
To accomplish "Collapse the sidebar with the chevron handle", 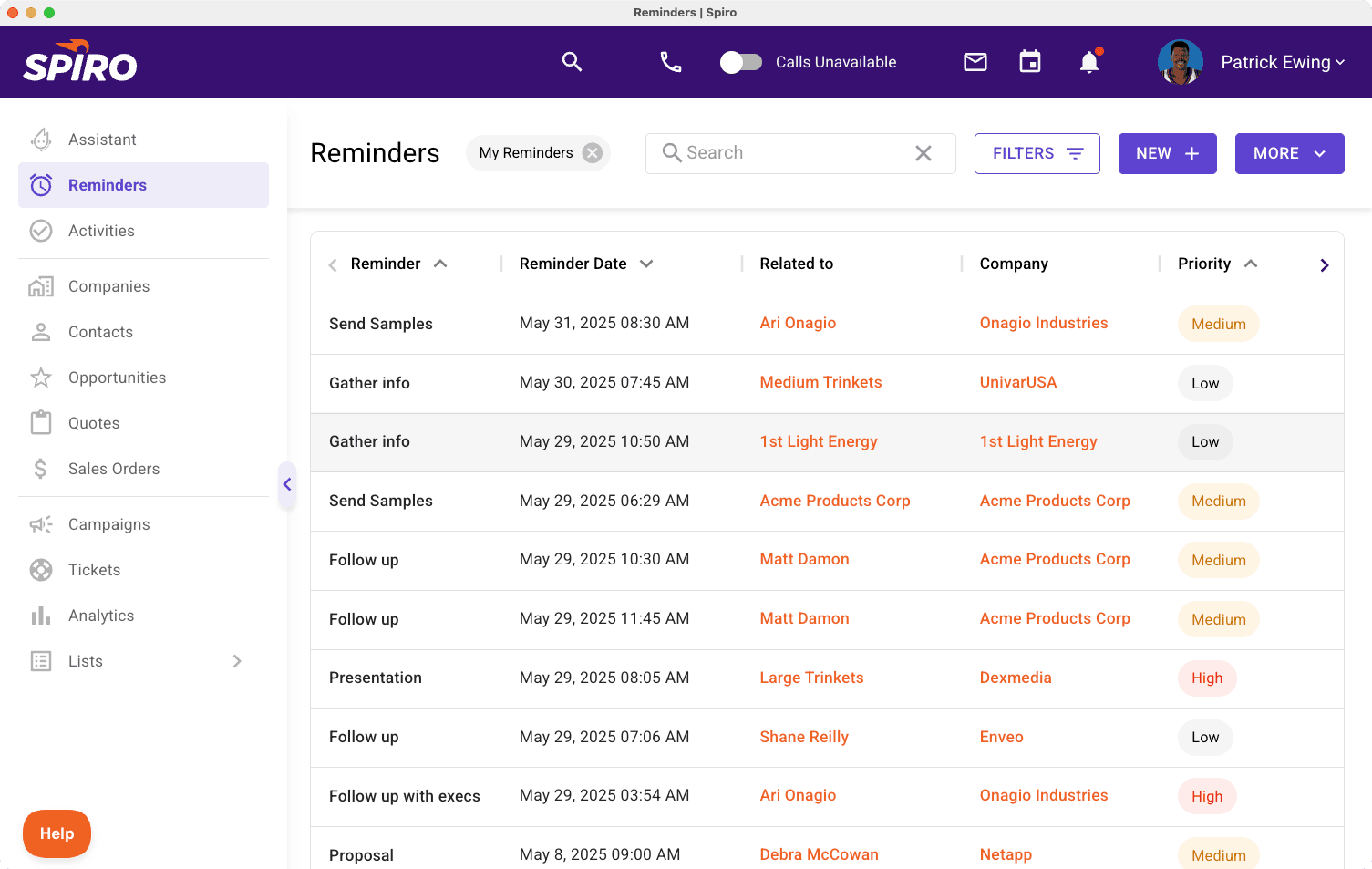I will pyautogui.click(x=287, y=484).
